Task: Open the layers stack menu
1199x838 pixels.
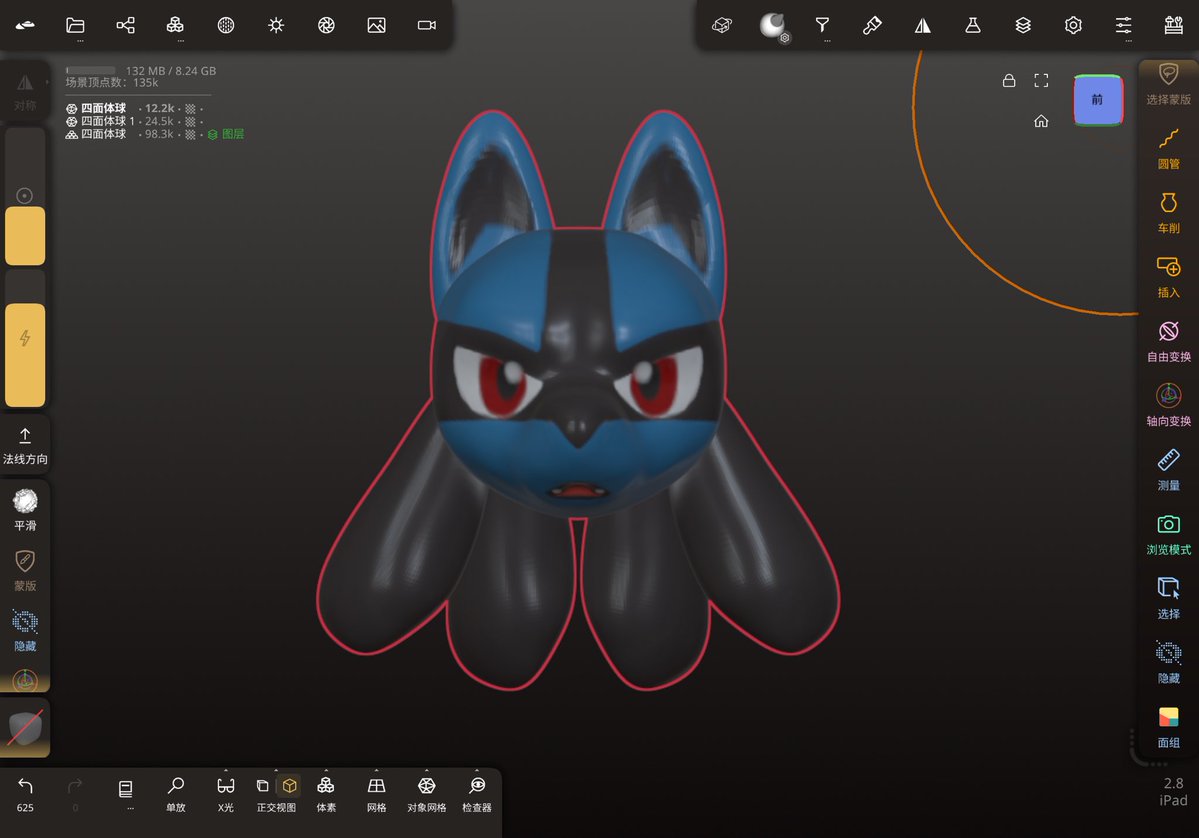Action: (x=1023, y=25)
